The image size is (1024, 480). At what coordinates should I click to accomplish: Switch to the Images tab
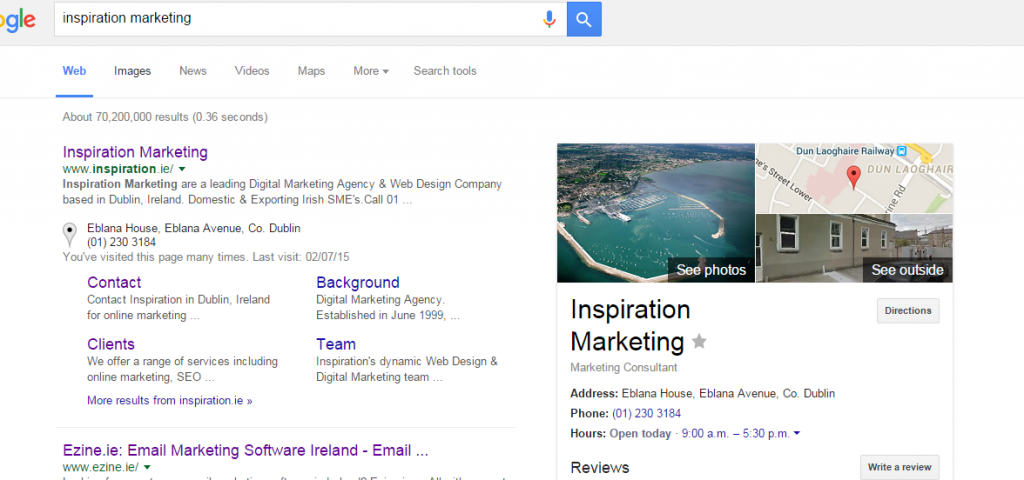pos(133,71)
